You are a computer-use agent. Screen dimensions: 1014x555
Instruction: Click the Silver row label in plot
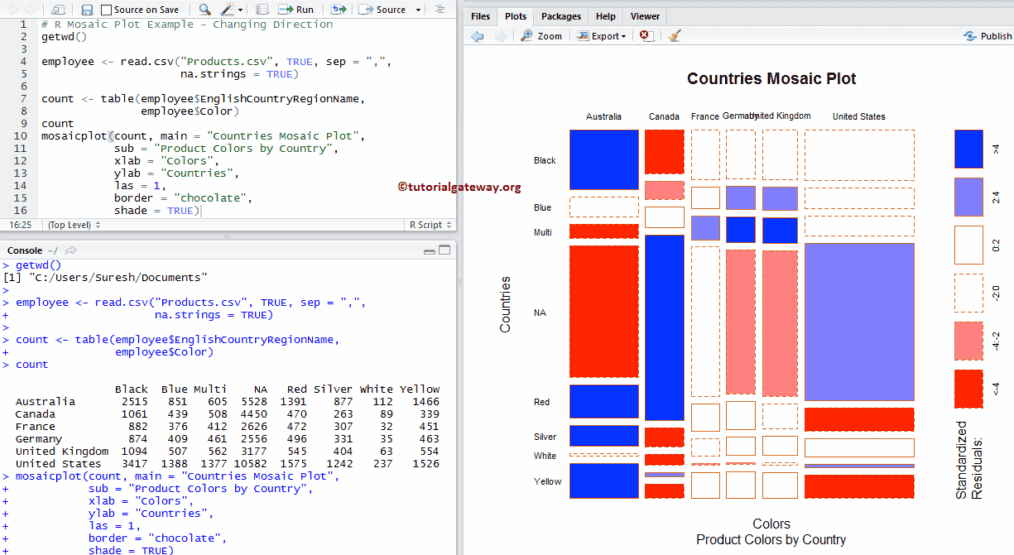coord(545,437)
